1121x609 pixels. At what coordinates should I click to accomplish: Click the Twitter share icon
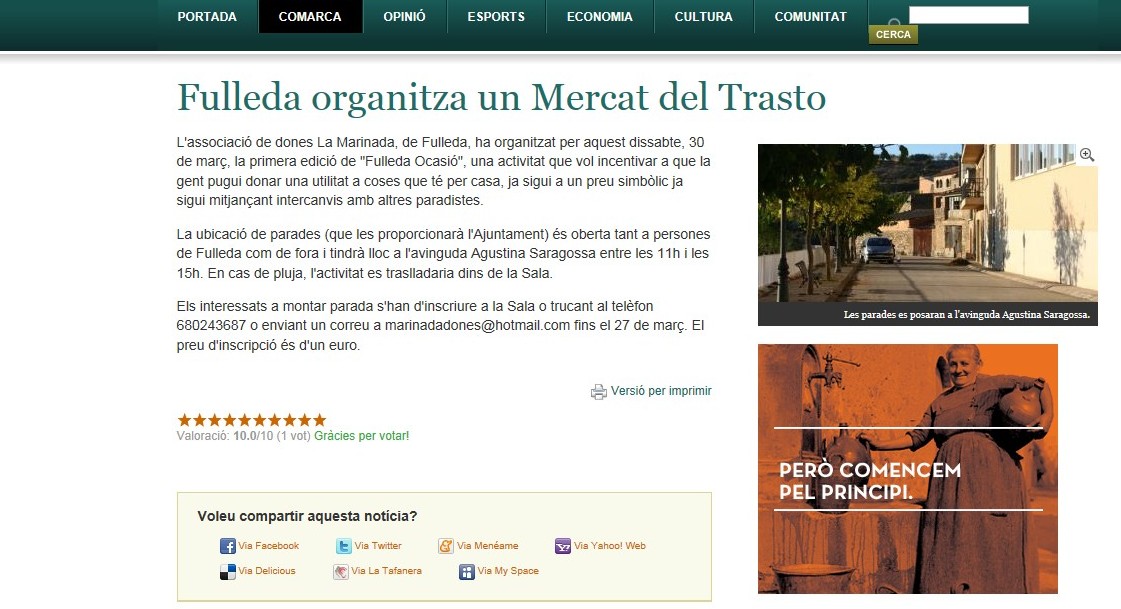coord(344,546)
